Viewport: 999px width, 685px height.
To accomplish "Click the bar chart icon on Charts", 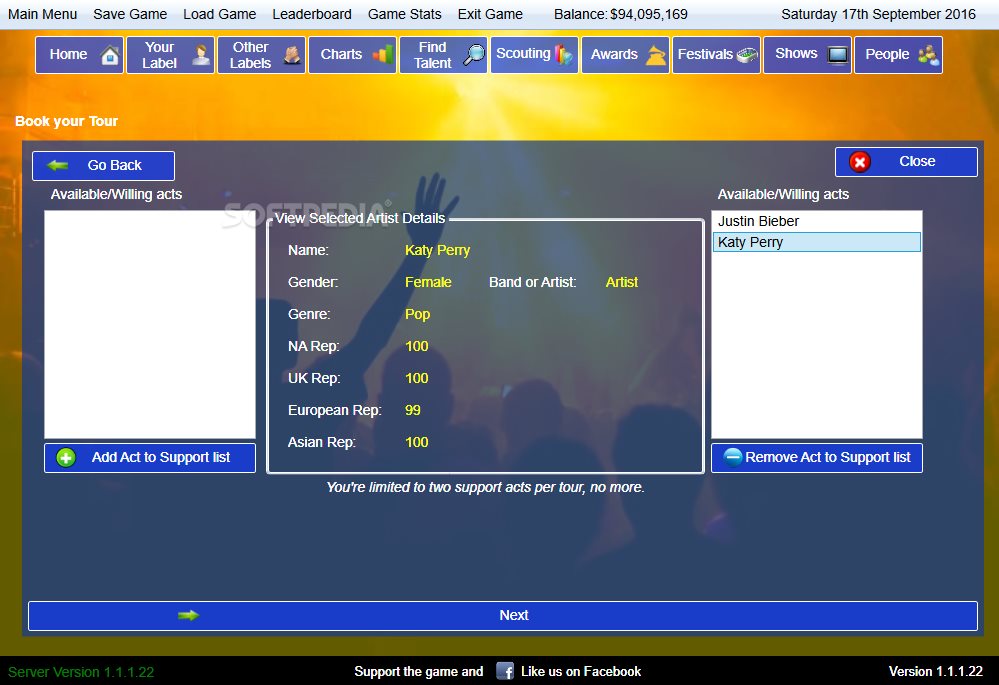I will pyautogui.click(x=383, y=55).
